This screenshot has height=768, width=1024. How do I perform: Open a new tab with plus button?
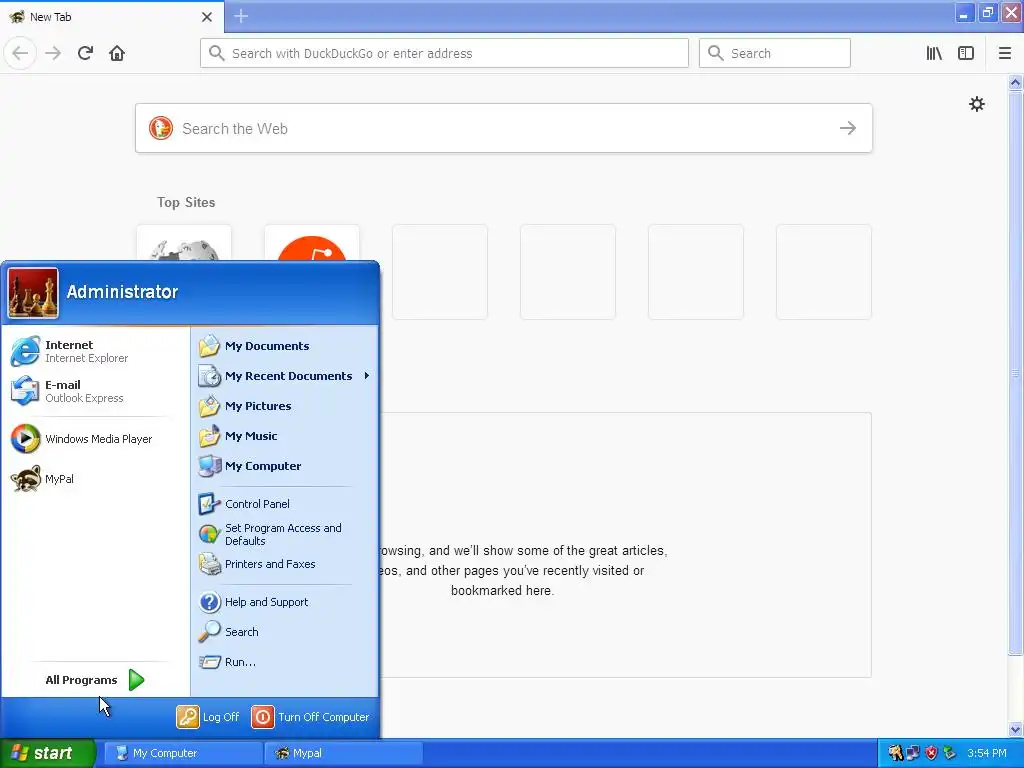[x=241, y=16]
